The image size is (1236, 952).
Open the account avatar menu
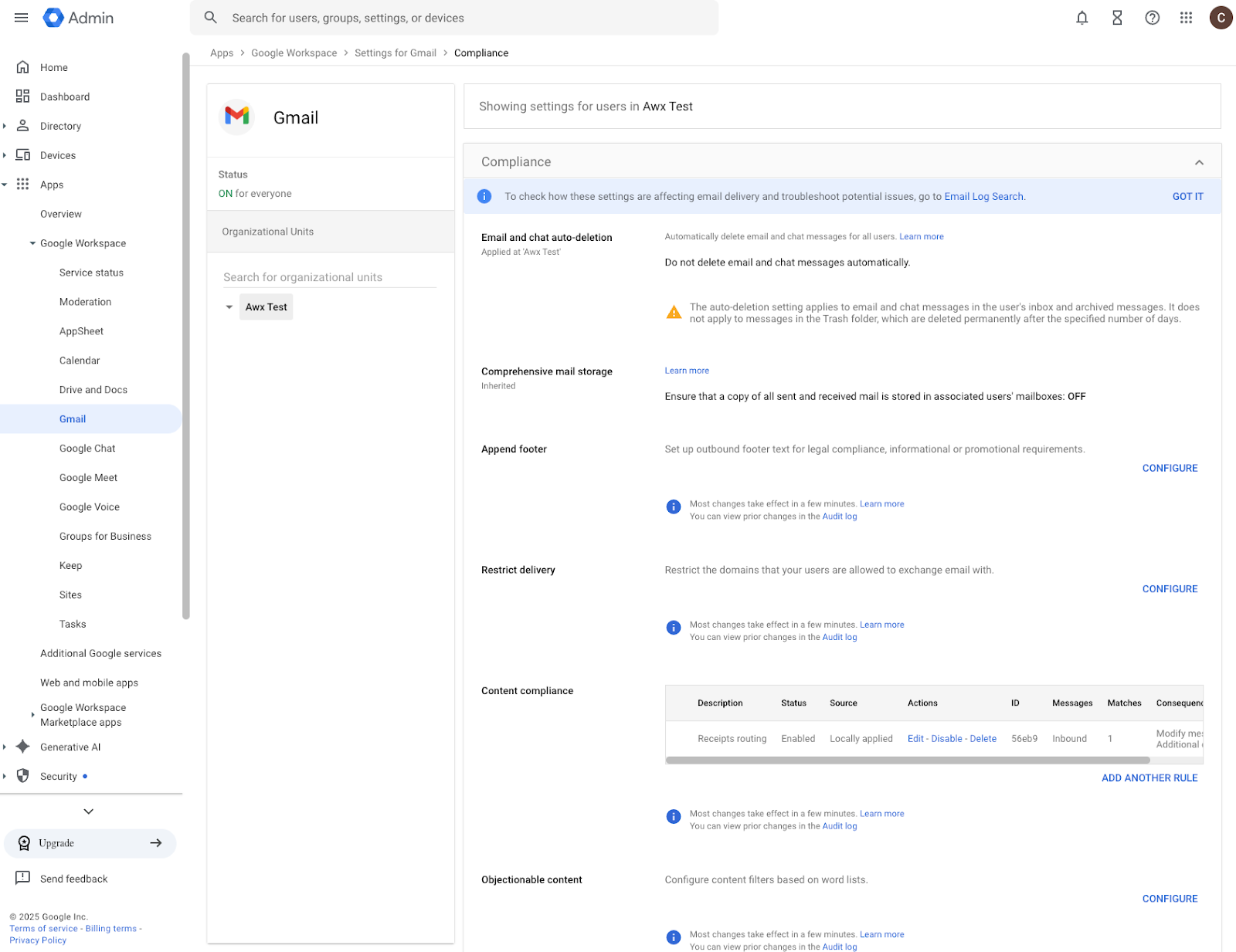point(1221,18)
